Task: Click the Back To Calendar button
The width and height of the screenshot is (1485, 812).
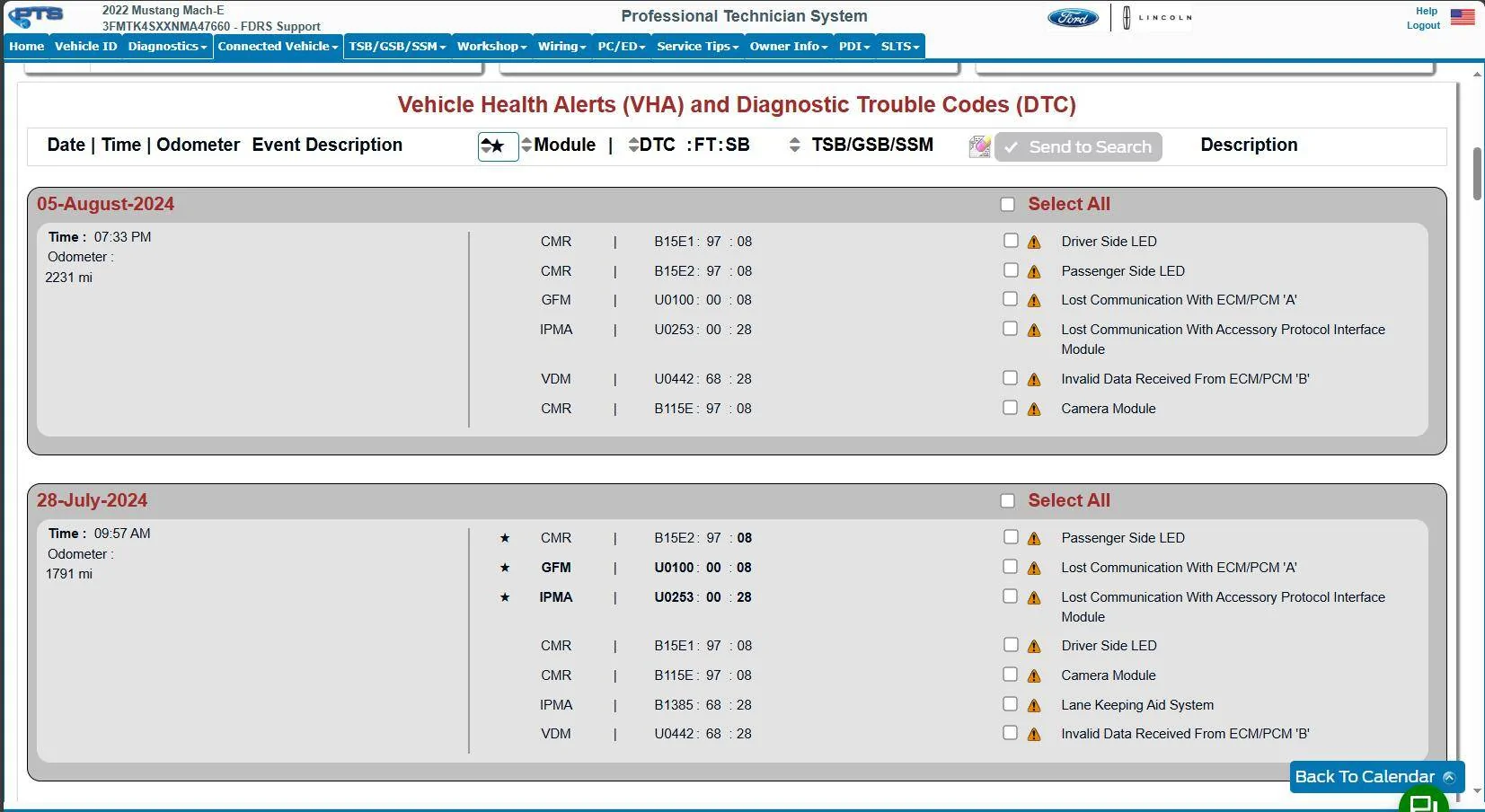Action: [x=1376, y=777]
